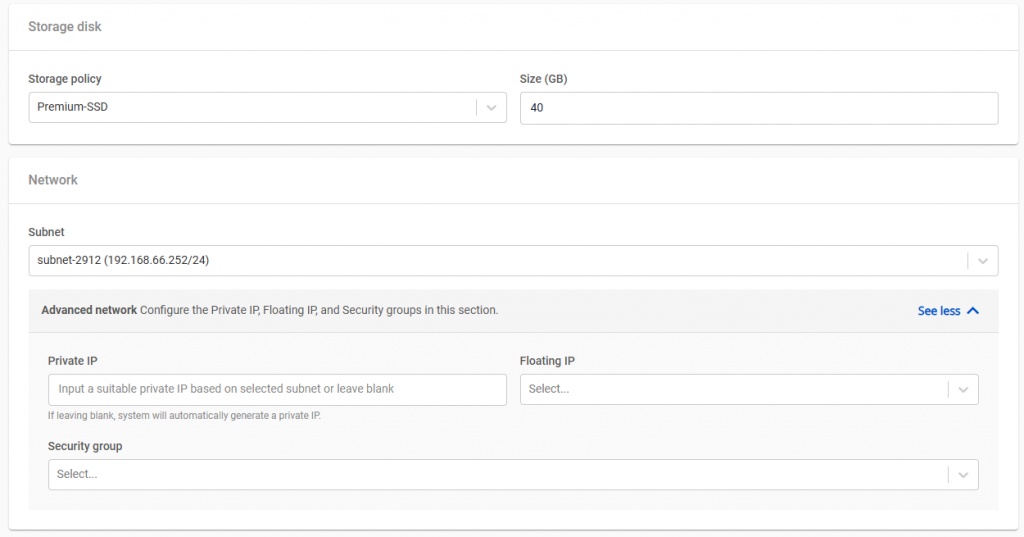Image resolution: width=1024 pixels, height=537 pixels.
Task: Click the up chevron beside See less
Action: [973, 311]
